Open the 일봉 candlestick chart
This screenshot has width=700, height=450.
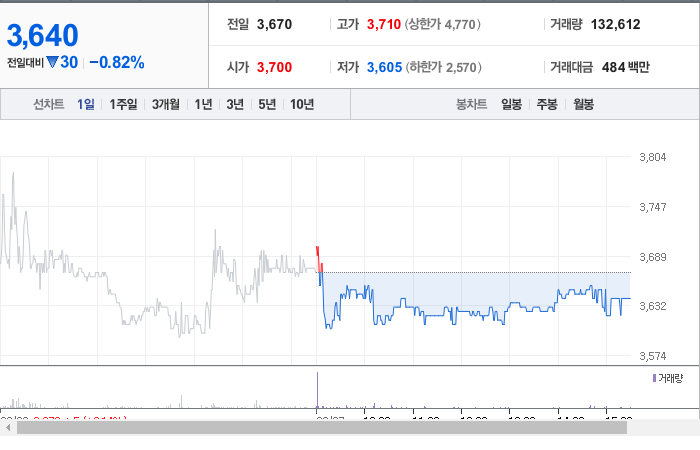512,104
